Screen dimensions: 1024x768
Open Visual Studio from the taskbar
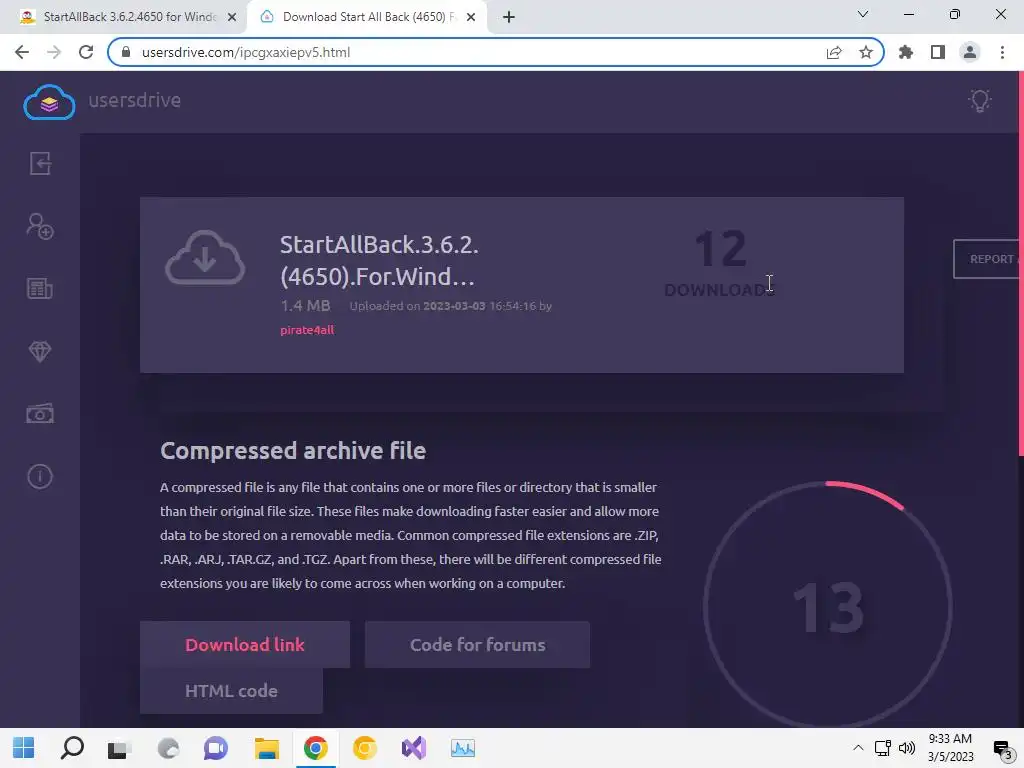click(x=413, y=748)
